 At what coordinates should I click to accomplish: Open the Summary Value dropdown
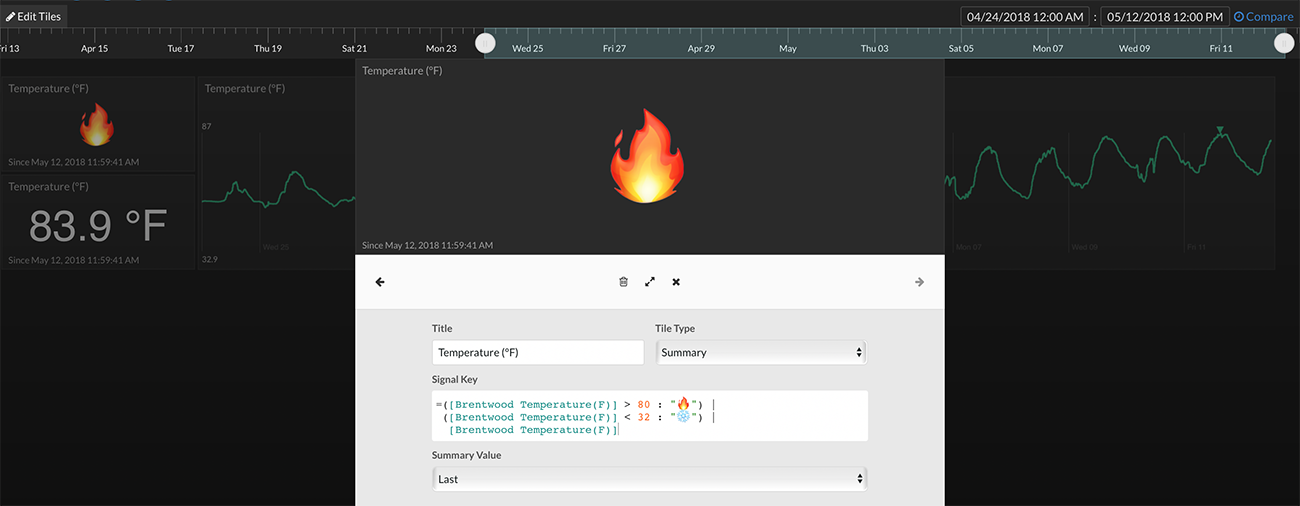coord(650,479)
